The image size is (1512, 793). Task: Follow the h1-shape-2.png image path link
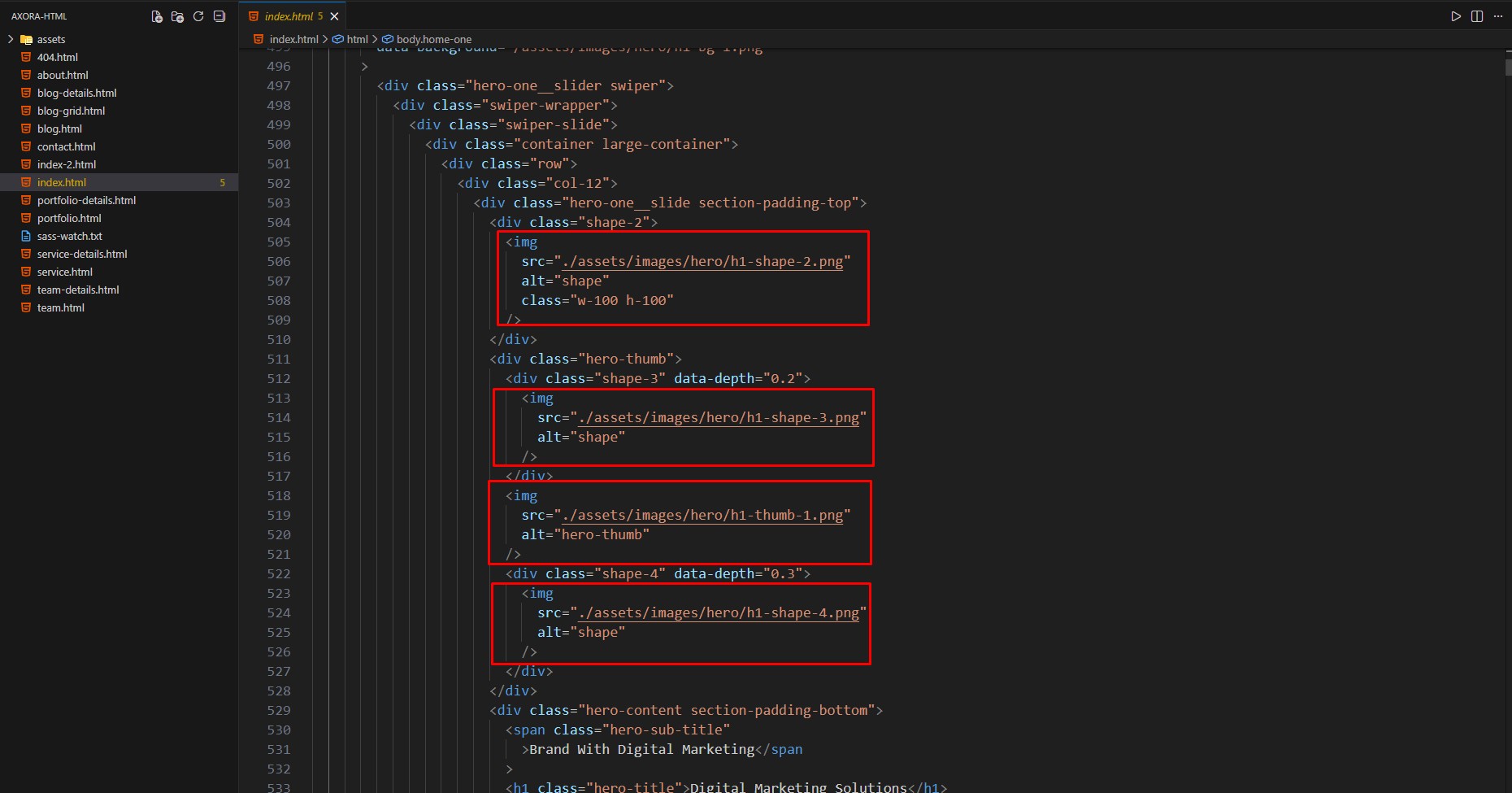tap(702, 261)
